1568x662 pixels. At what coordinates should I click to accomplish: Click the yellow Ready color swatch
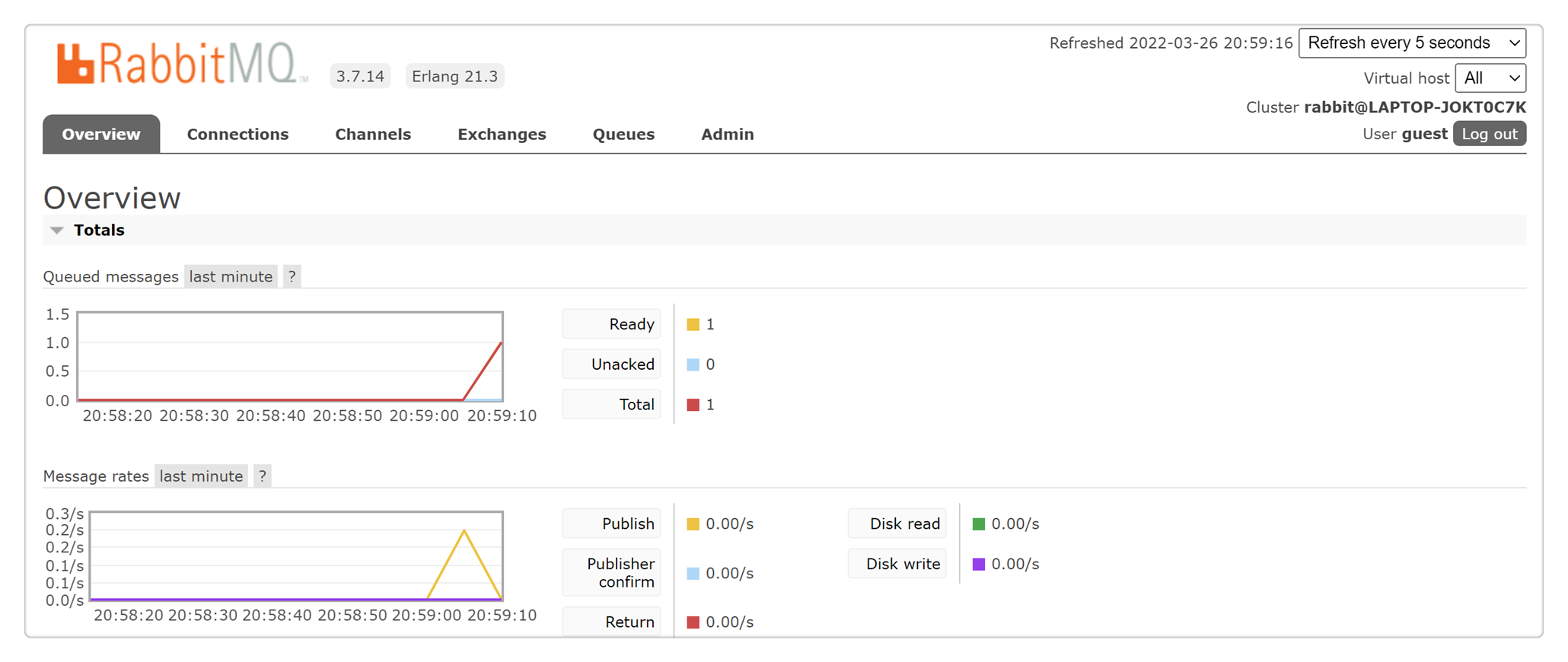point(693,324)
